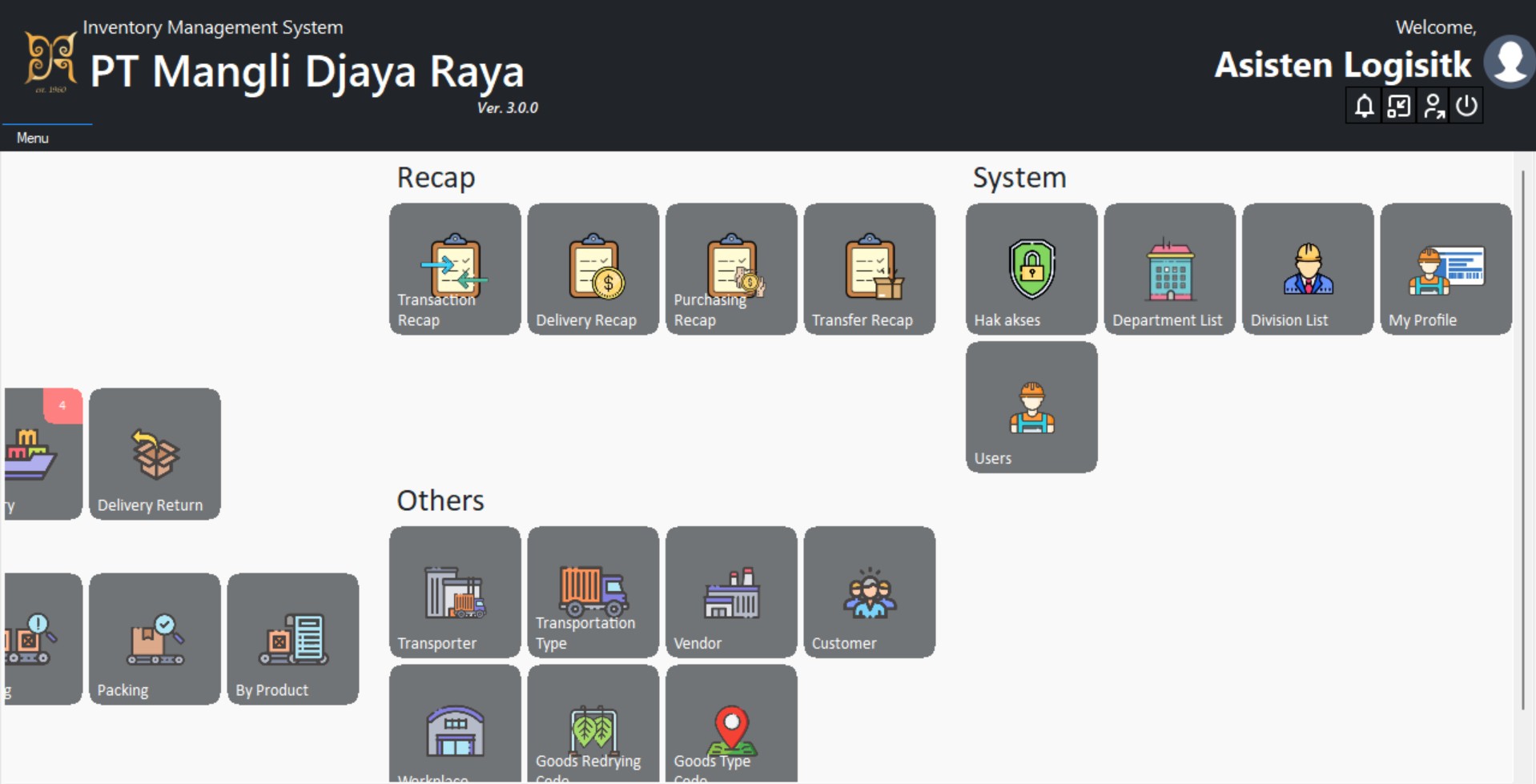Image resolution: width=1536 pixels, height=784 pixels.
Task: Open the By Product tile
Action: pos(293,639)
